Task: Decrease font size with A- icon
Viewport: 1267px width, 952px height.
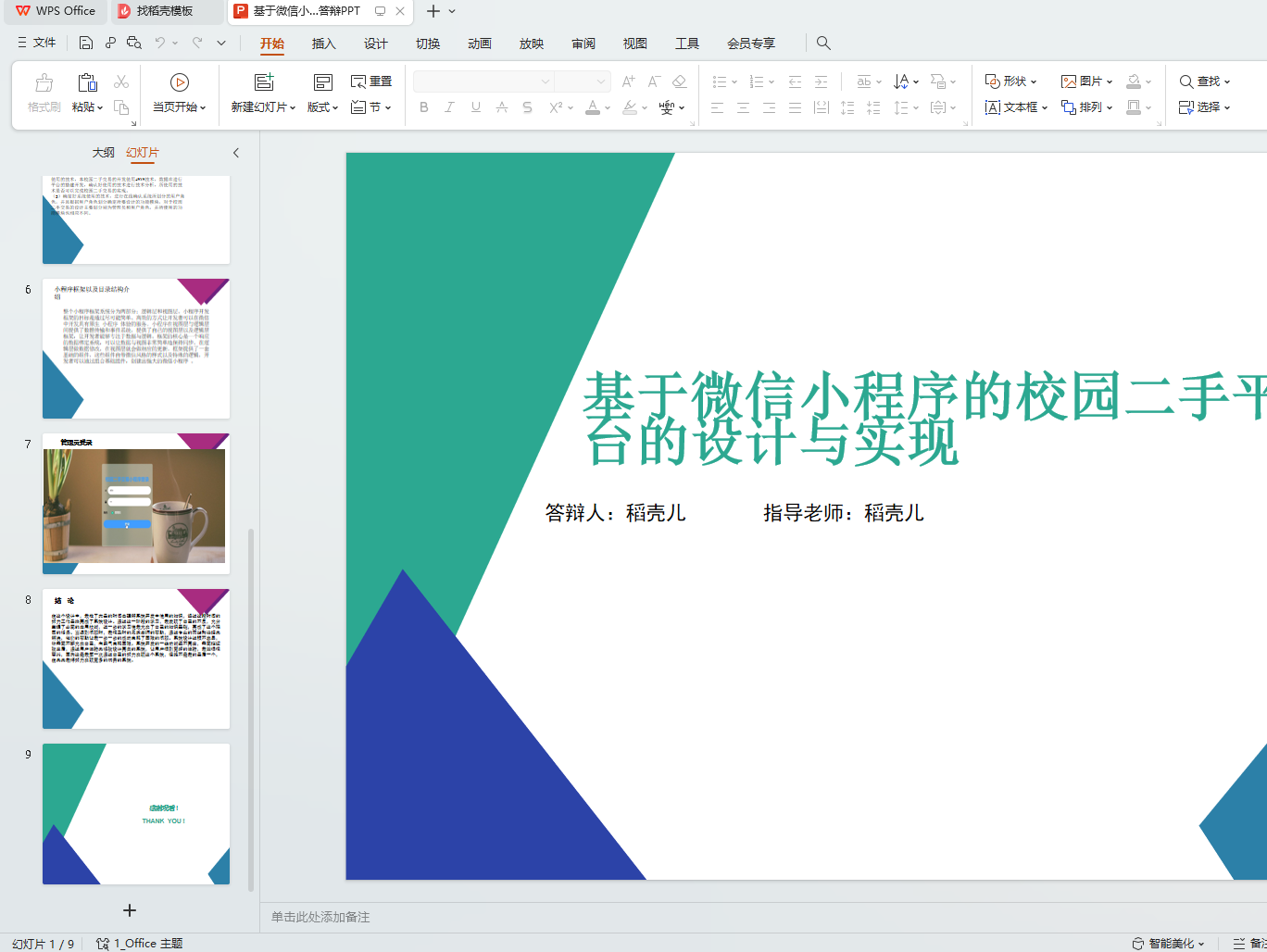Action: [654, 81]
